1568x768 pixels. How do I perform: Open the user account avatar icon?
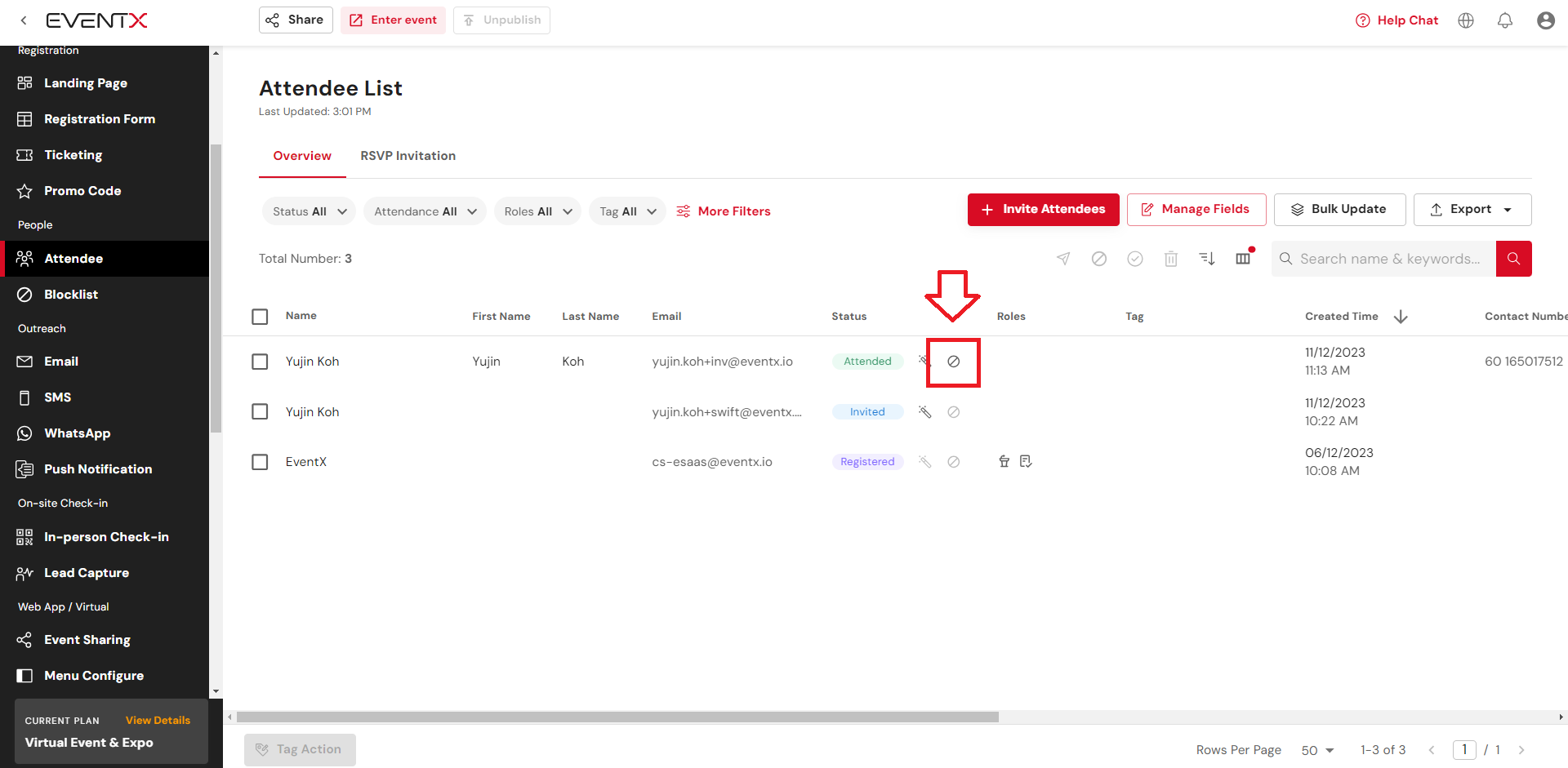1545,20
